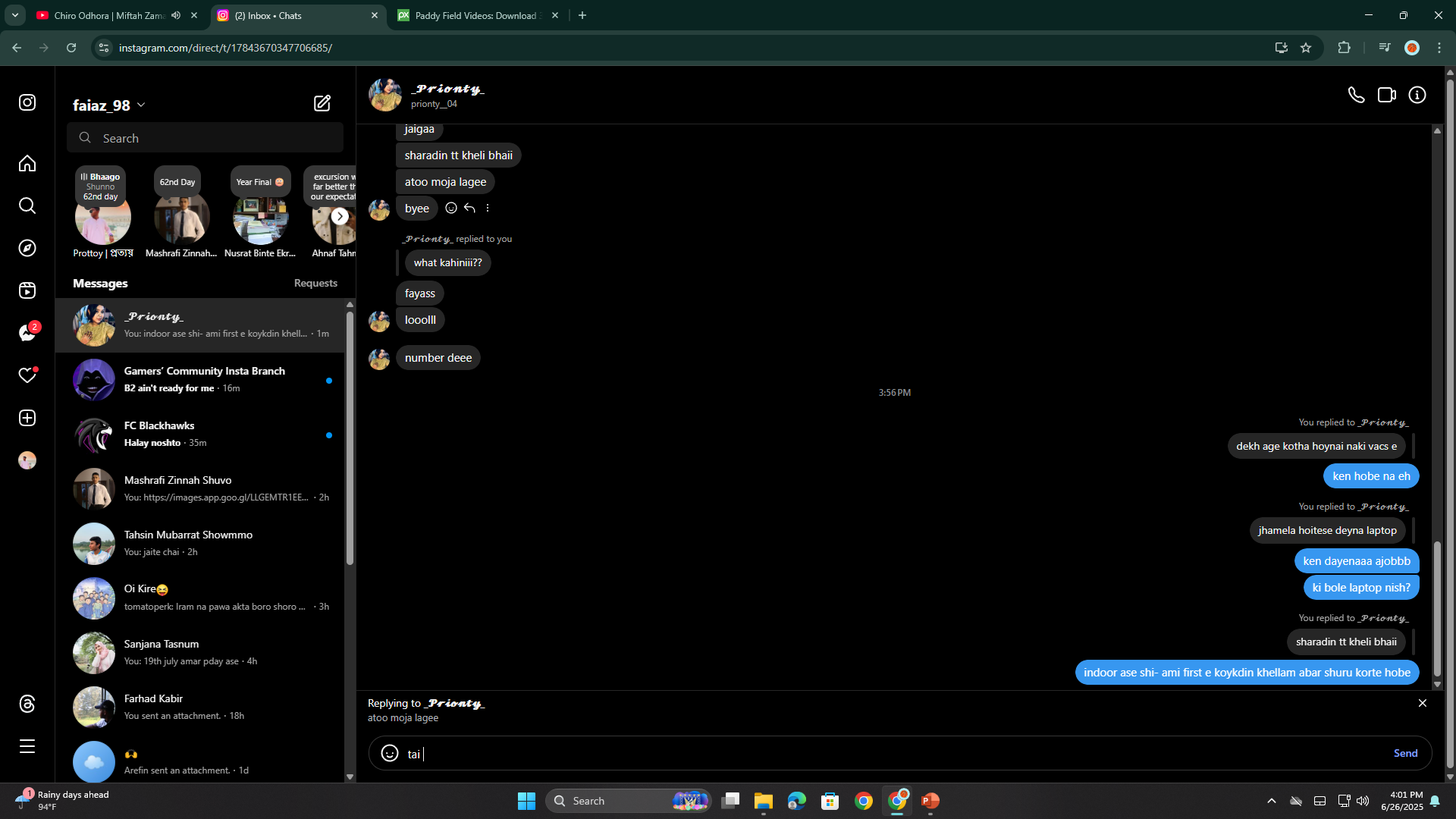
Task: Switch to Chiro Odhora YouTube tab
Action: pyautogui.click(x=110, y=15)
